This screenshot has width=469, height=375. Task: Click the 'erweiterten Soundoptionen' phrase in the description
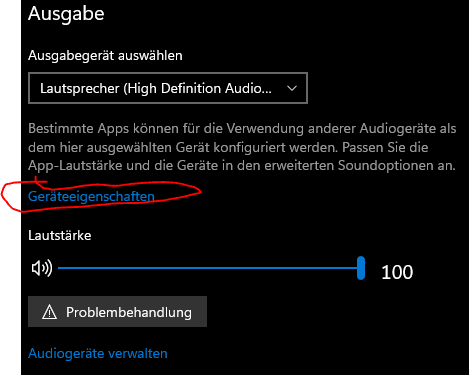tap(353, 165)
